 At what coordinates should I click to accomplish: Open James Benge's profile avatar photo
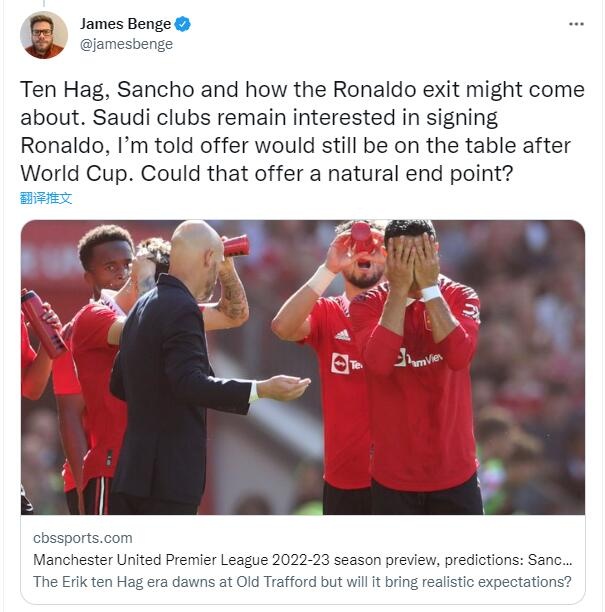[x=44, y=35]
